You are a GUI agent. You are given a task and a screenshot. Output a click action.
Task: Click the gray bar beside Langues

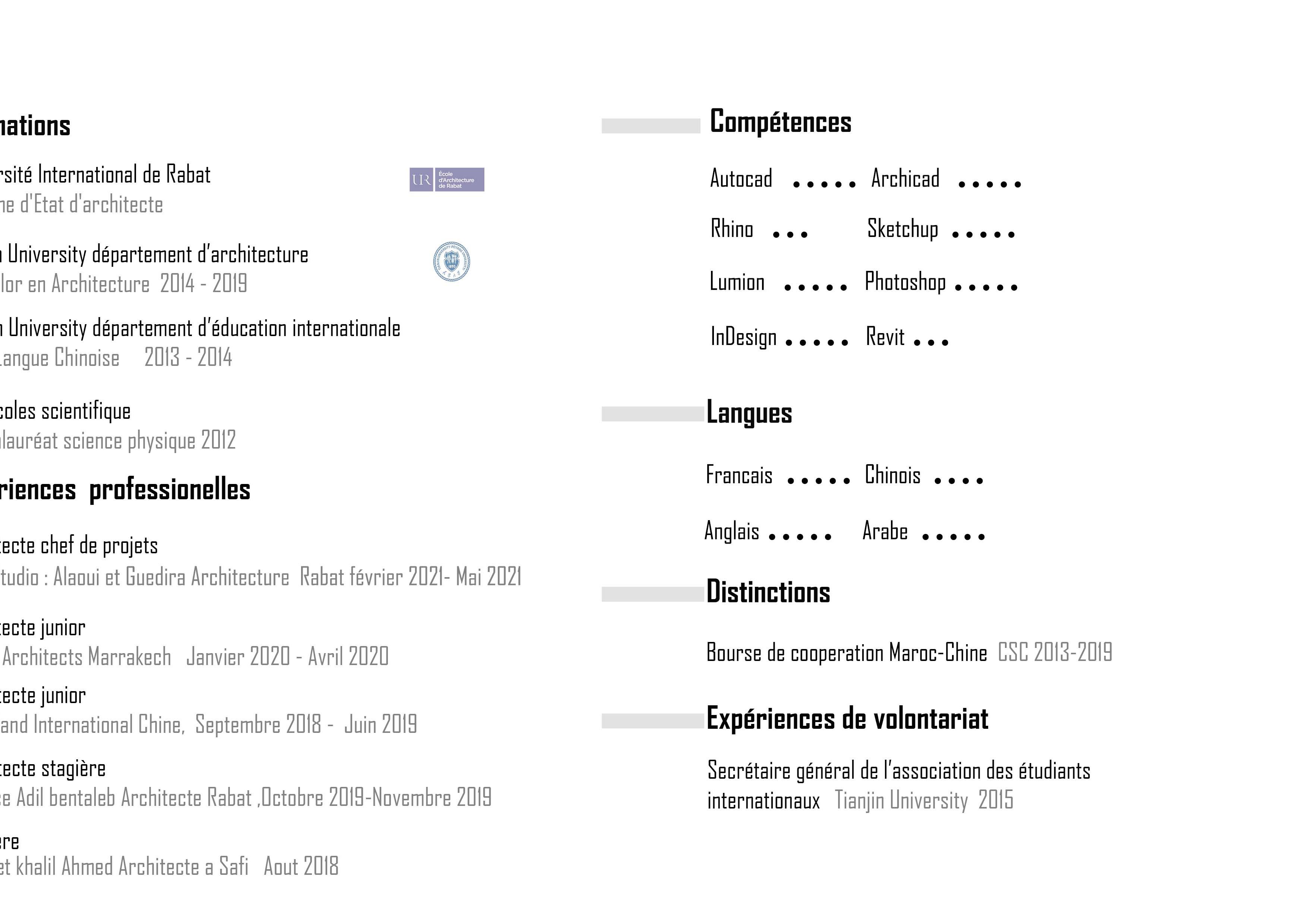(x=653, y=414)
